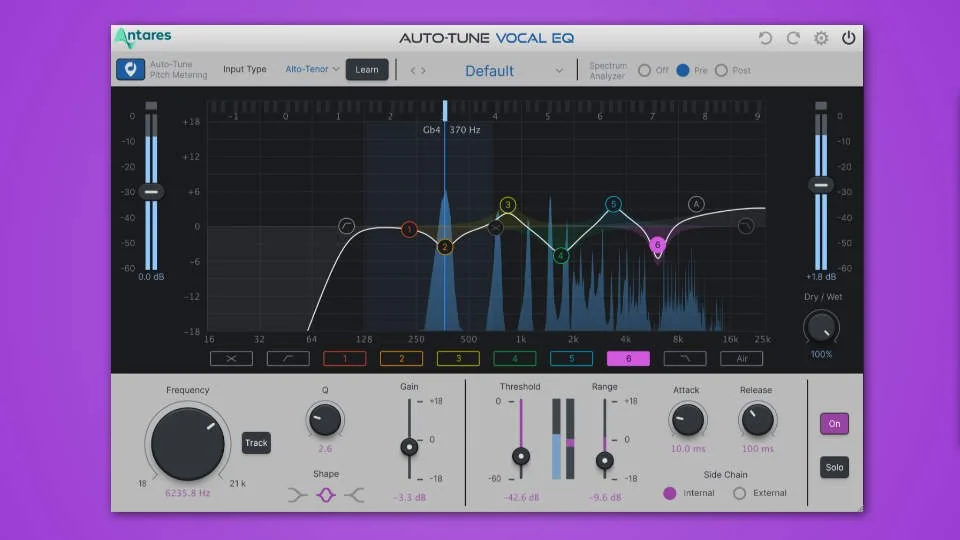Click the Release knob

click(x=757, y=420)
